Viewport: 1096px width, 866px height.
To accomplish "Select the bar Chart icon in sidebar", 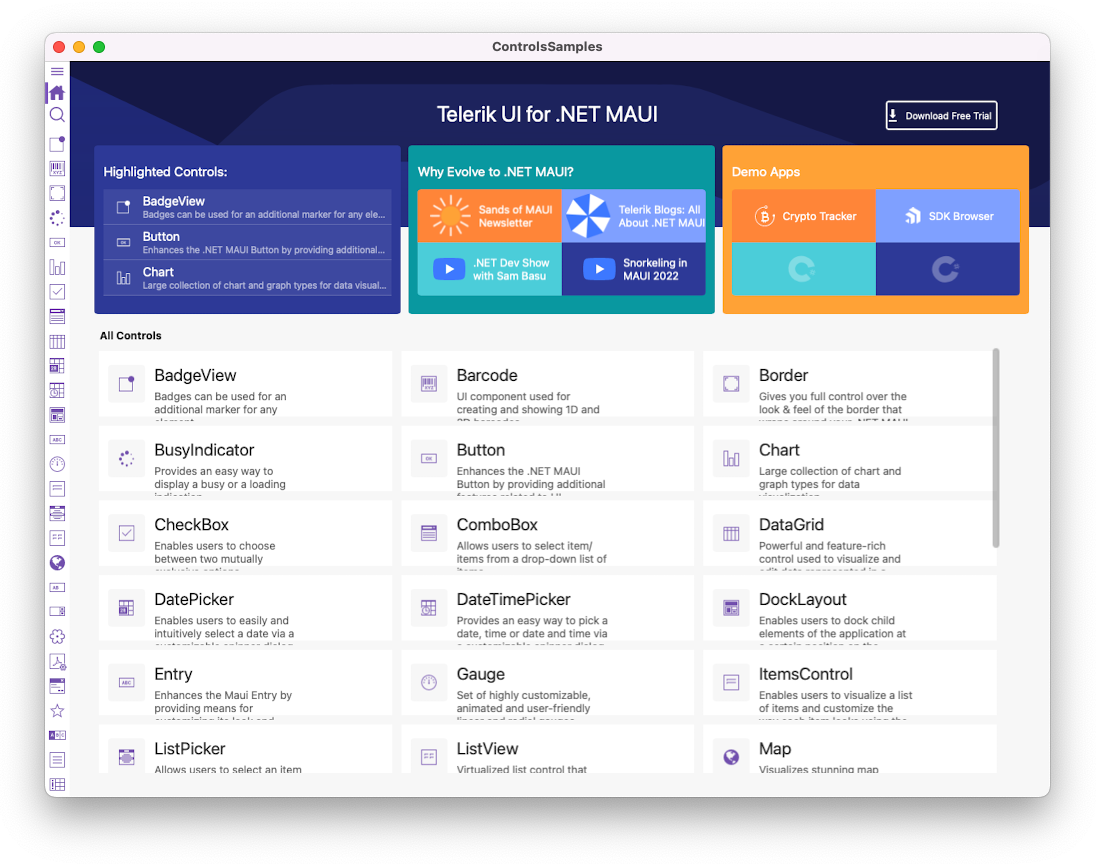I will pos(57,267).
